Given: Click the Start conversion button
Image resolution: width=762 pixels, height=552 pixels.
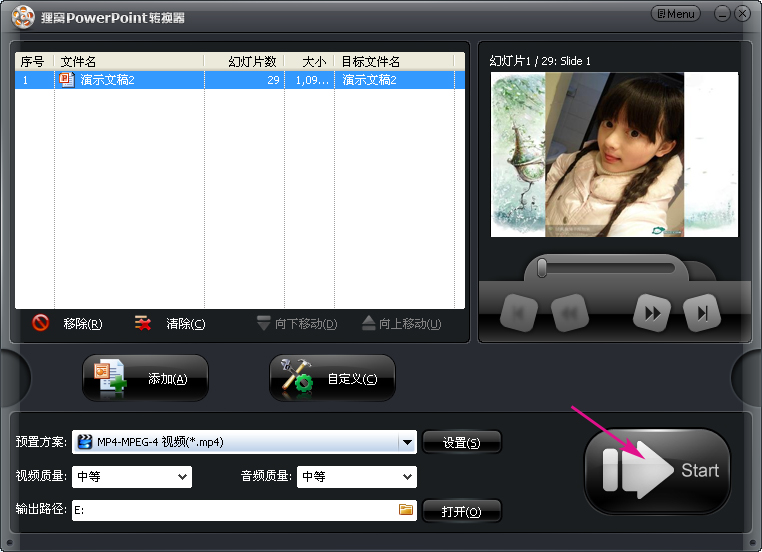Looking at the screenshot, I should (657, 471).
